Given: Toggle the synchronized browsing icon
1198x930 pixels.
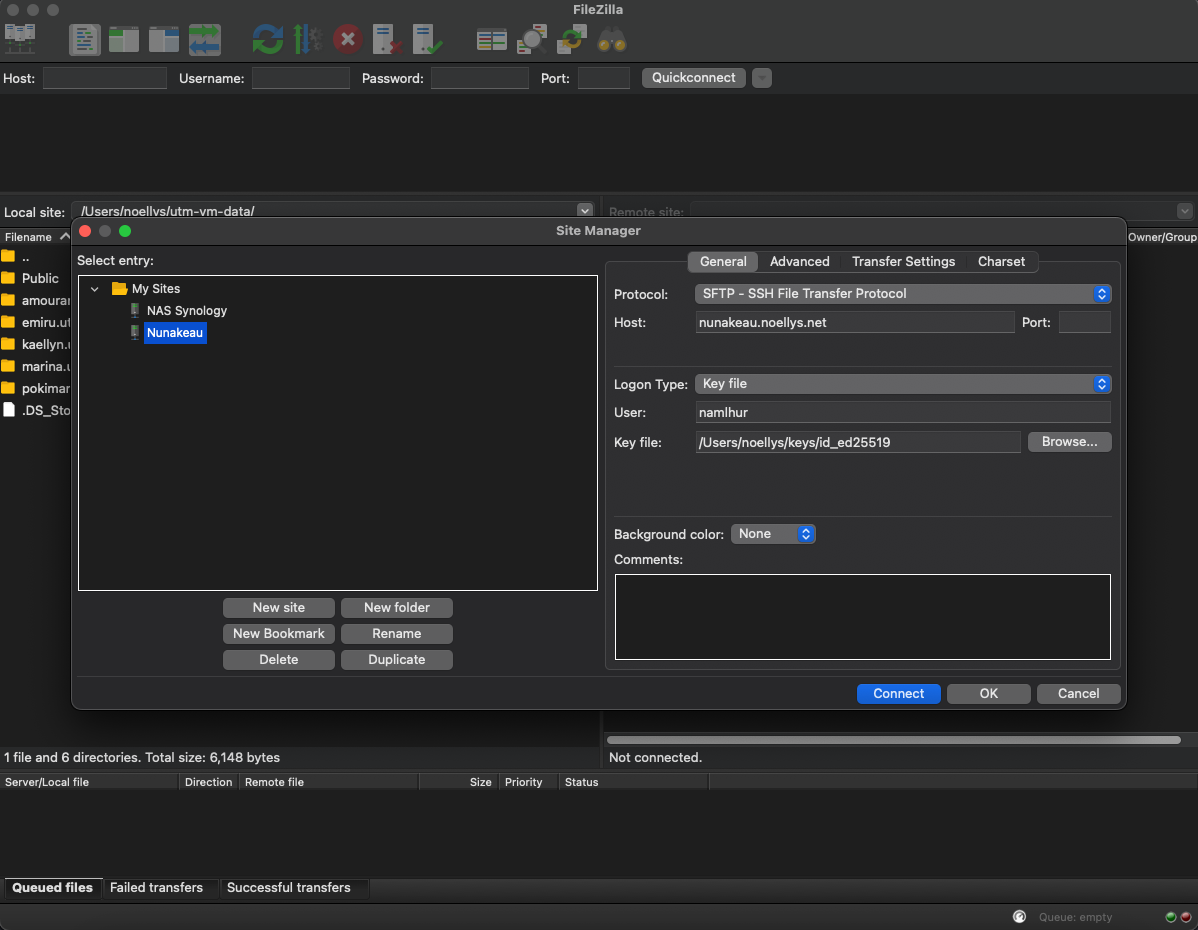Looking at the screenshot, I should [x=572, y=40].
